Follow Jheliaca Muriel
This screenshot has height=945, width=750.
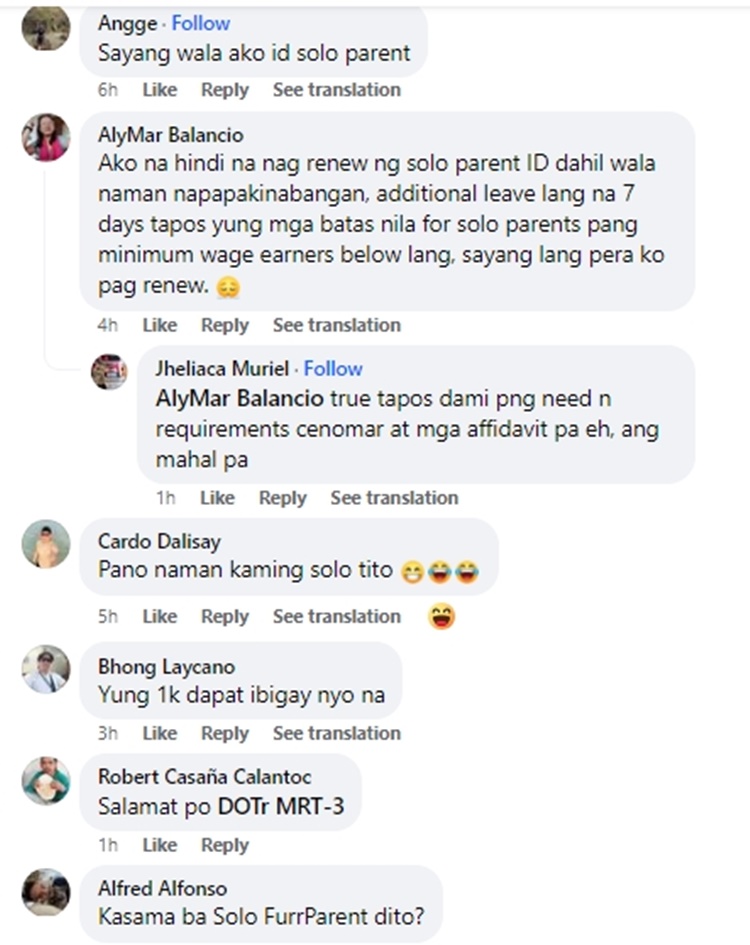[333, 369]
